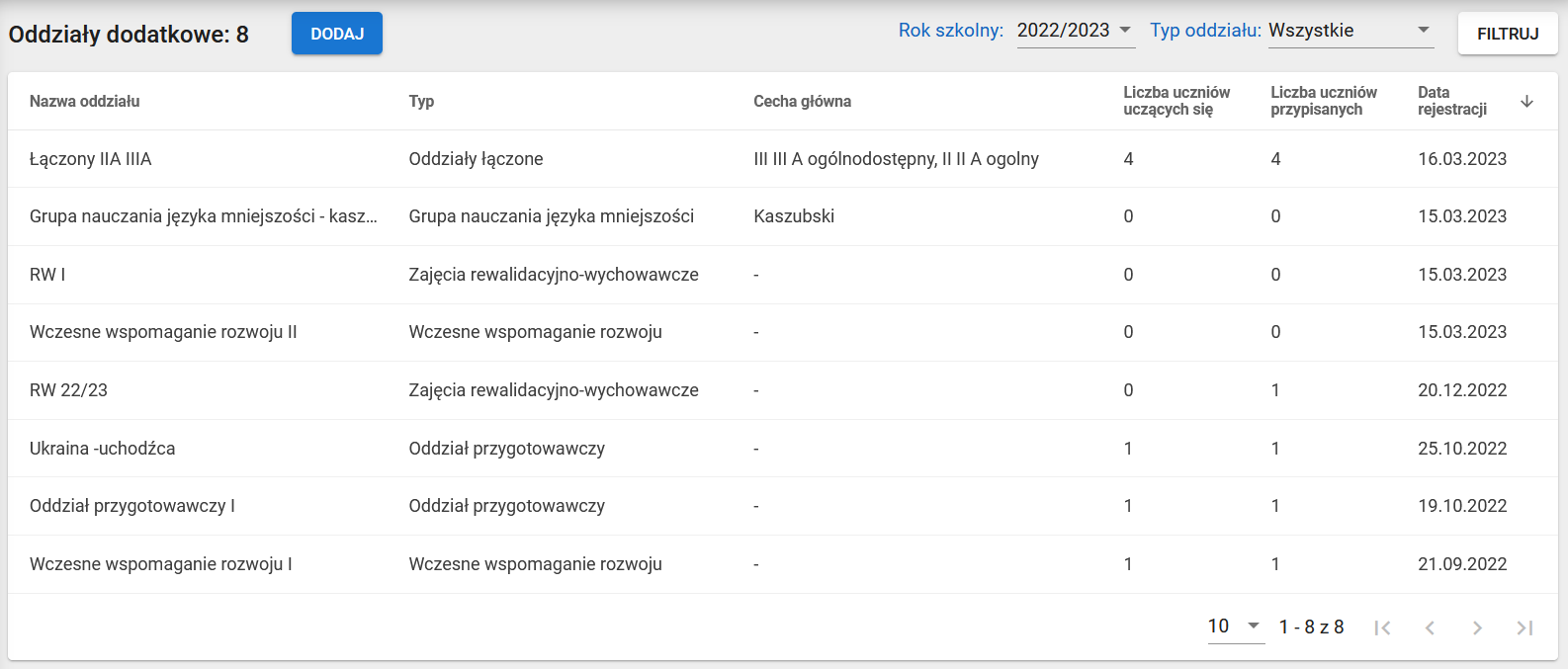
Task: Jump to the last page icon
Action: click(x=1524, y=627)
